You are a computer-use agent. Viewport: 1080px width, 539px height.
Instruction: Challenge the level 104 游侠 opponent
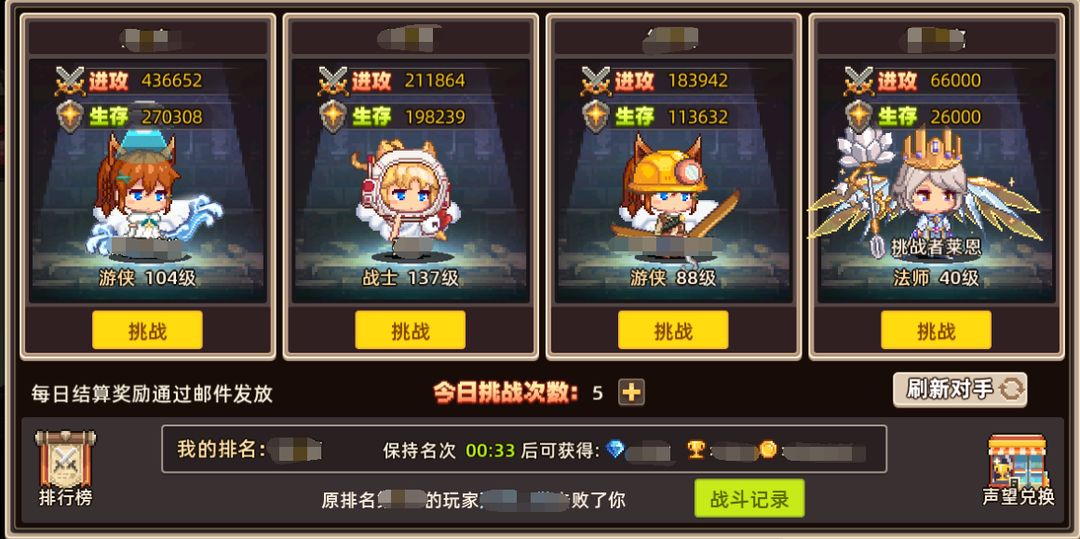coord(147,330)
